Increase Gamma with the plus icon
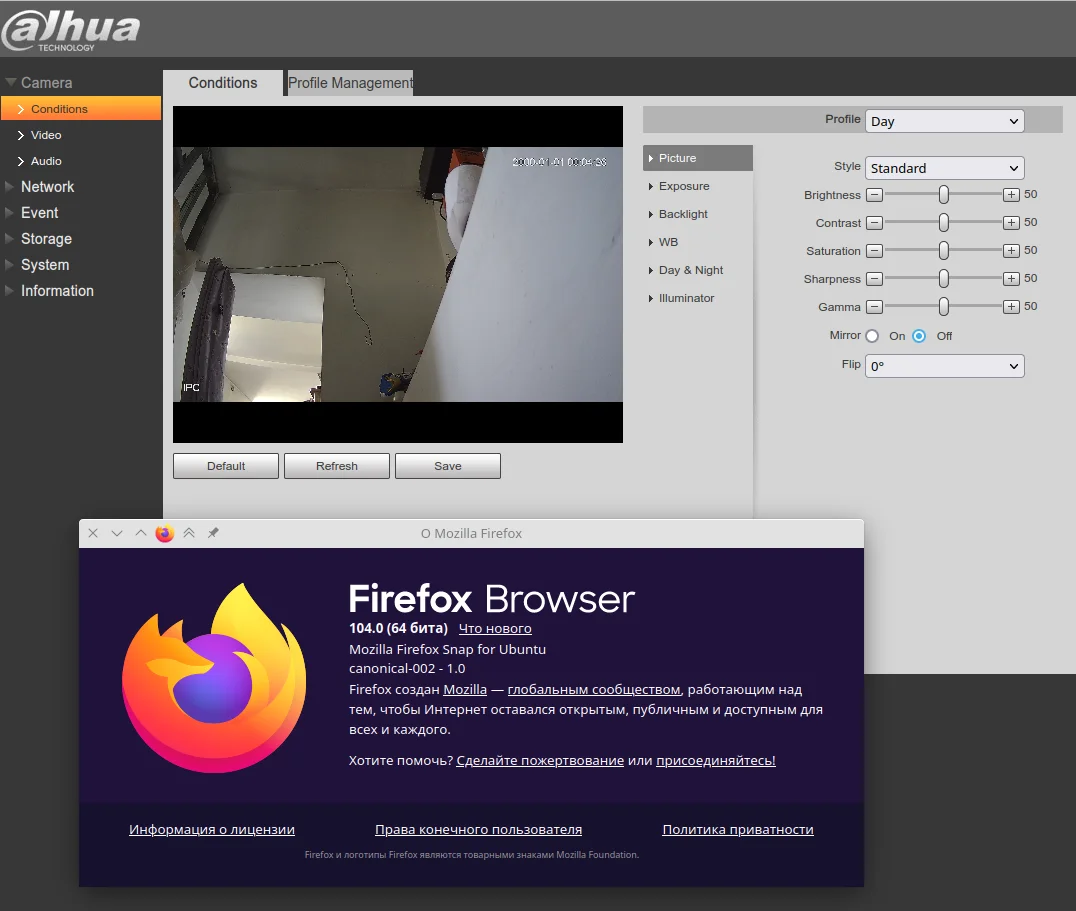The image size is (1076, 911). pyautogui.click(x=1011, y=307)
